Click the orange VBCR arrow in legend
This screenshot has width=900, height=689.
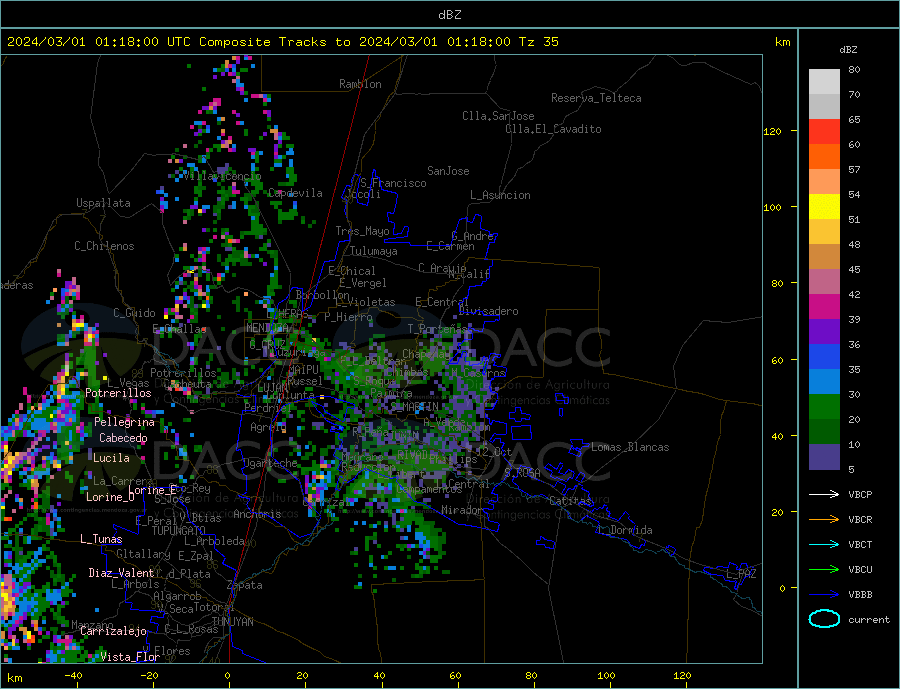[825, 520]
